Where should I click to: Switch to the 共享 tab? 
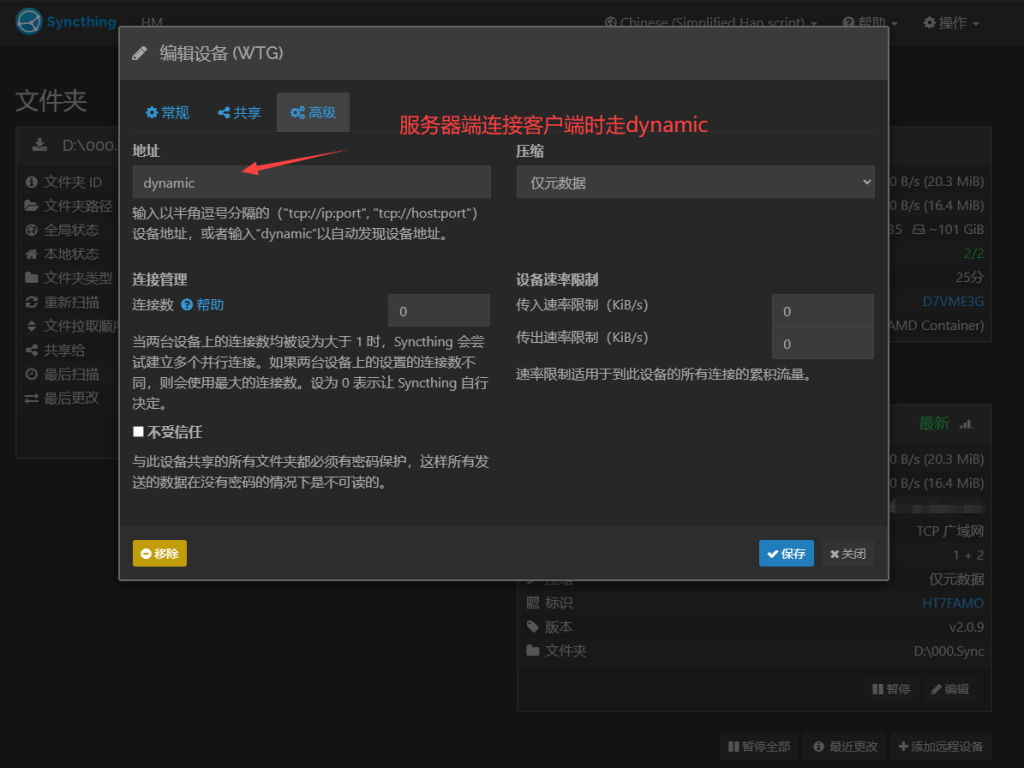[239, 113]
